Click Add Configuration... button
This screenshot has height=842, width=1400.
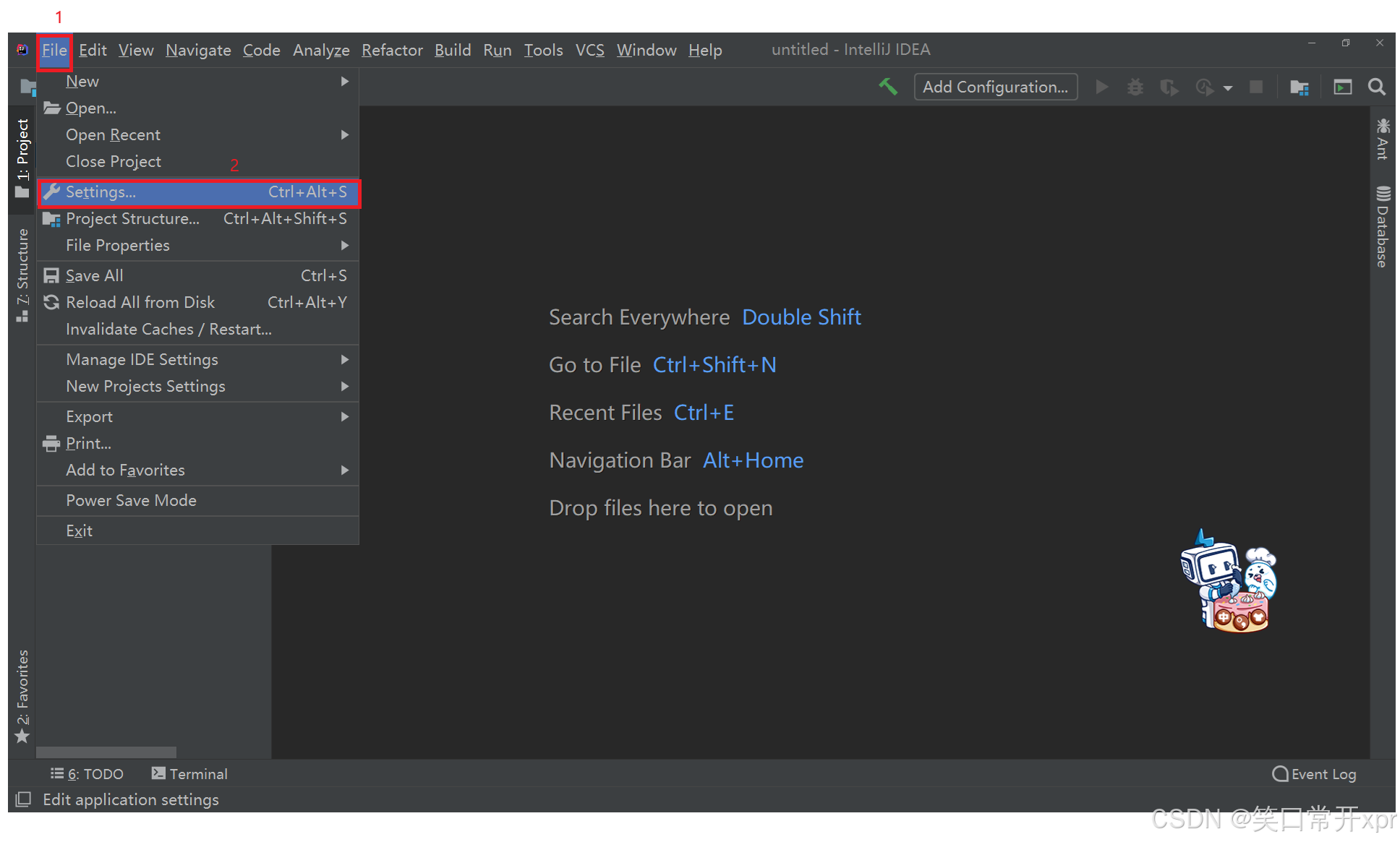click(996, 87)
